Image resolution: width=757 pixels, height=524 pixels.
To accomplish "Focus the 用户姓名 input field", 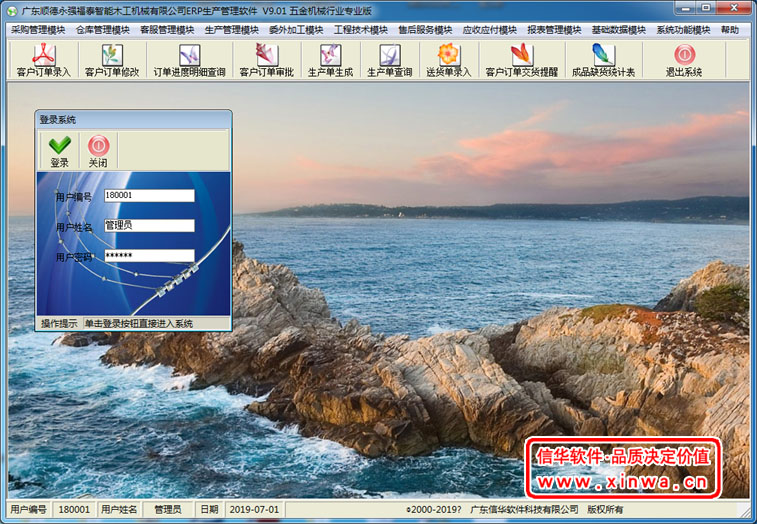I will [149, 226].
